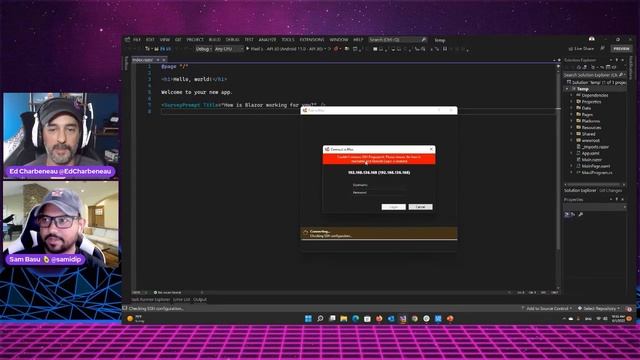Open the weather widget on taskbar
The image size is (640, 360).
(x=136, y=319)
